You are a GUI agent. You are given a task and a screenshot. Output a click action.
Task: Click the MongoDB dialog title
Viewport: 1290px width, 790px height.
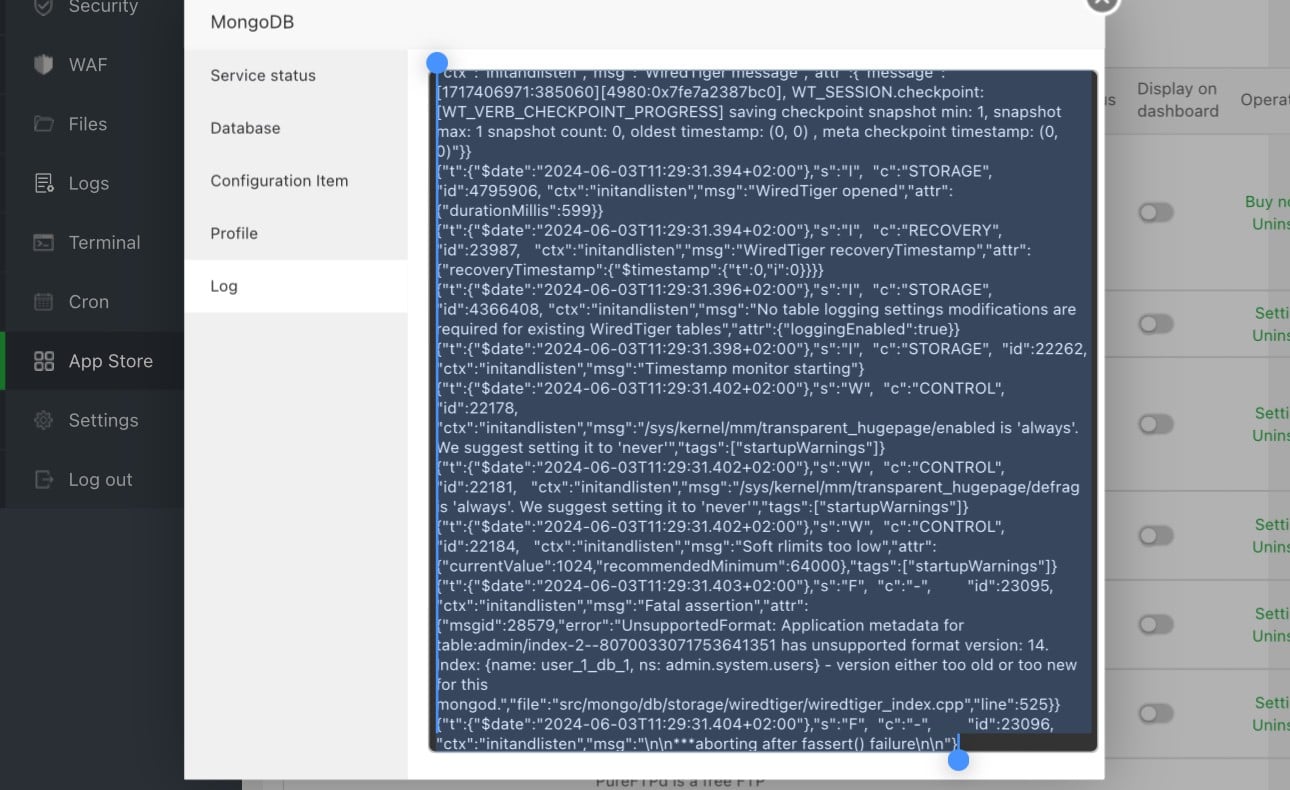(x=252, y=22)
